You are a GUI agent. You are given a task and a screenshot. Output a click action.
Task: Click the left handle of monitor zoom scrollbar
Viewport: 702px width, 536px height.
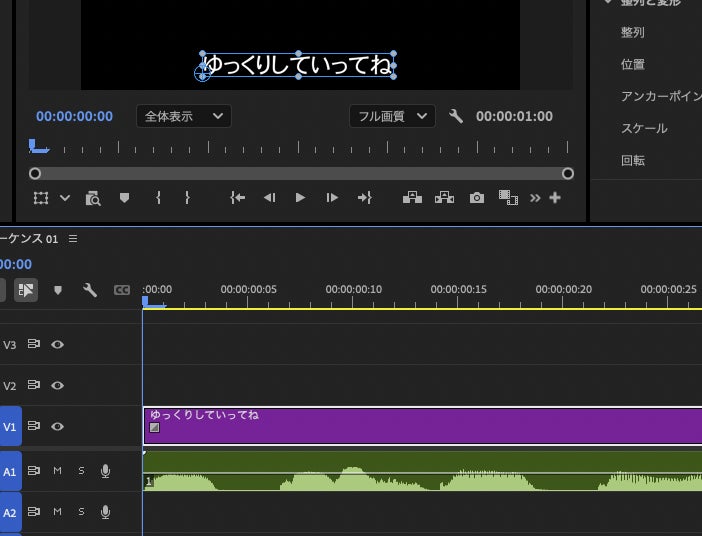[35, 173]
